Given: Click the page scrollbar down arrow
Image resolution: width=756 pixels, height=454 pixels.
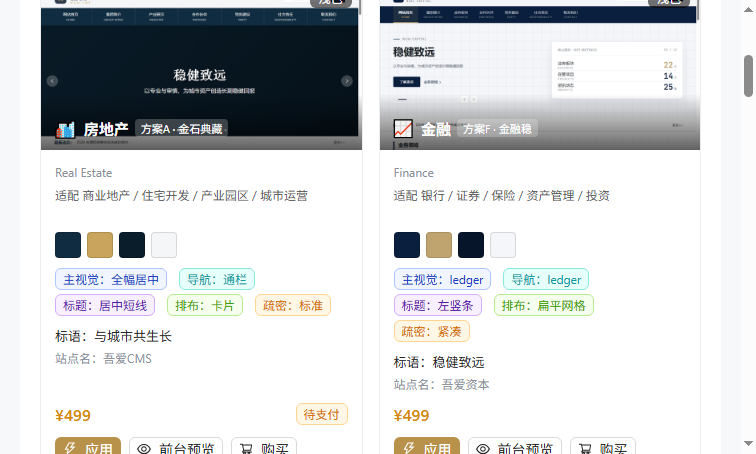Looking at the screenshot, I should pyautogui.click(x=748, y=443).
